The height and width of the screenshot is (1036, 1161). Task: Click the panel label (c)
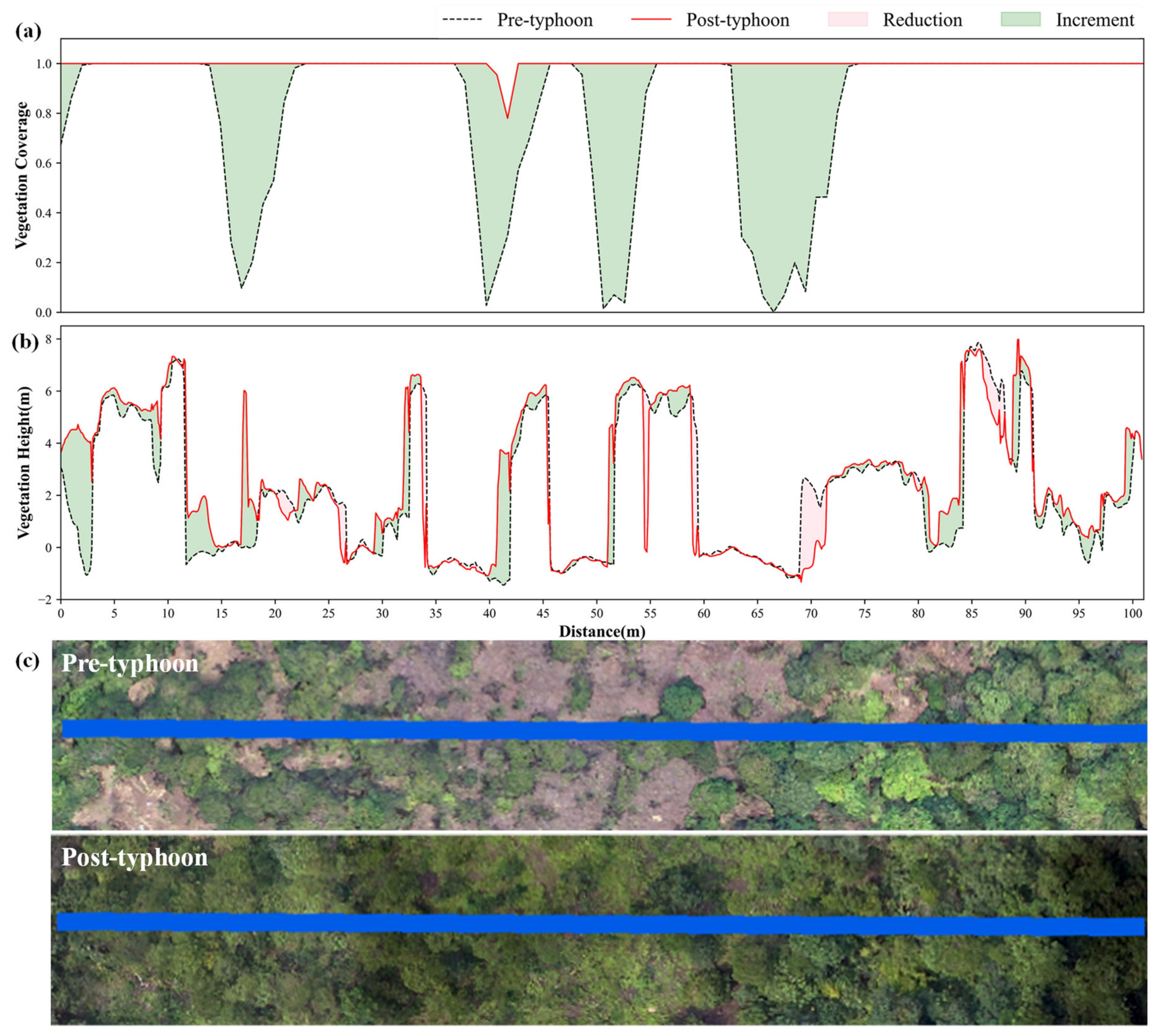pos(27,660)
